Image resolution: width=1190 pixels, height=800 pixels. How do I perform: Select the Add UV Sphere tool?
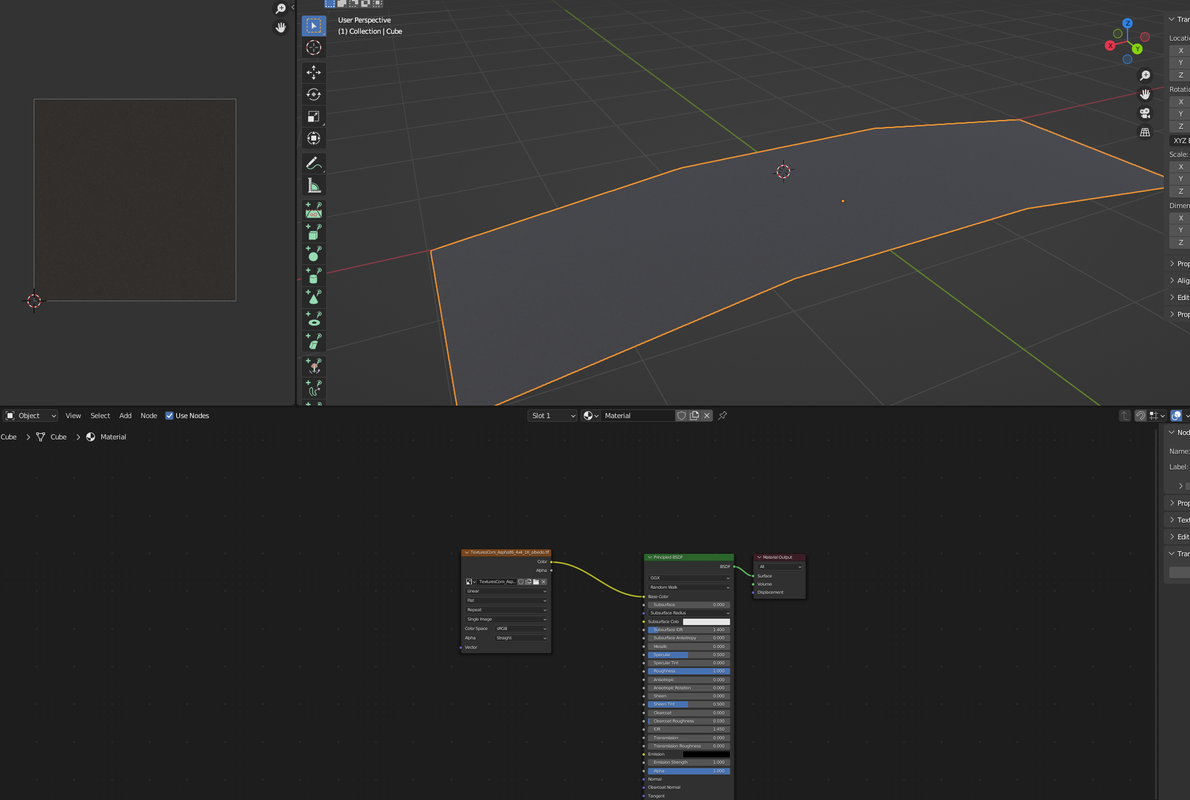click(x=313, y=254)
